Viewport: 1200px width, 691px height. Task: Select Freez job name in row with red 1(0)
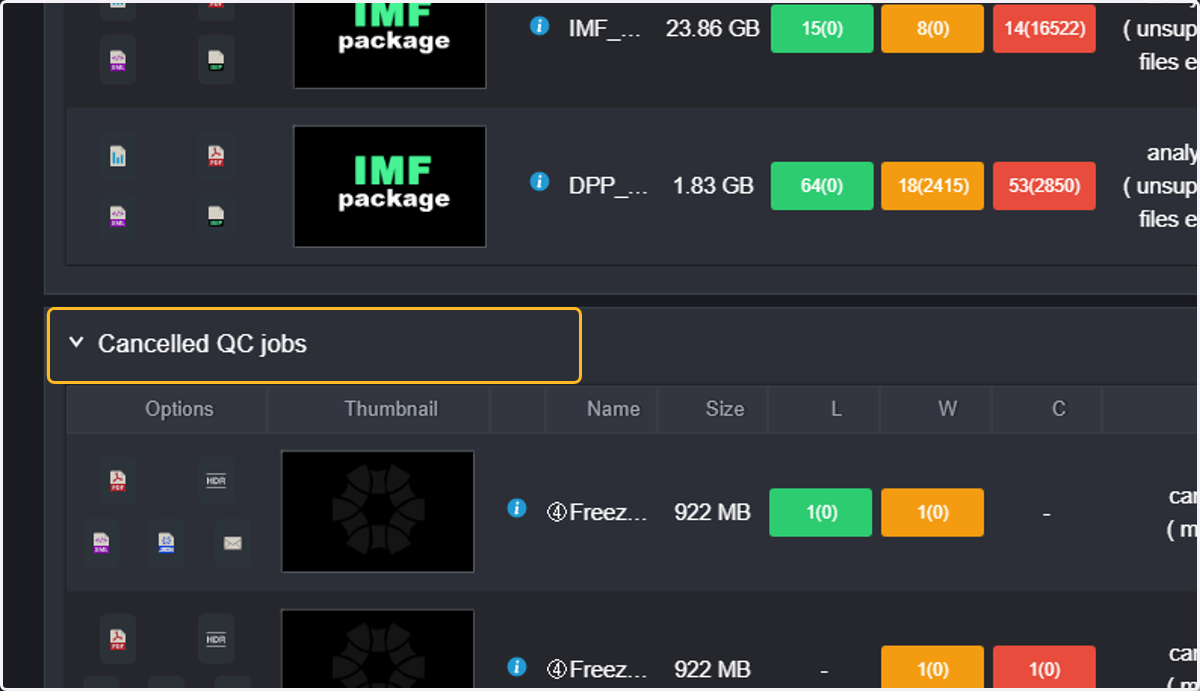coord(597,669)
